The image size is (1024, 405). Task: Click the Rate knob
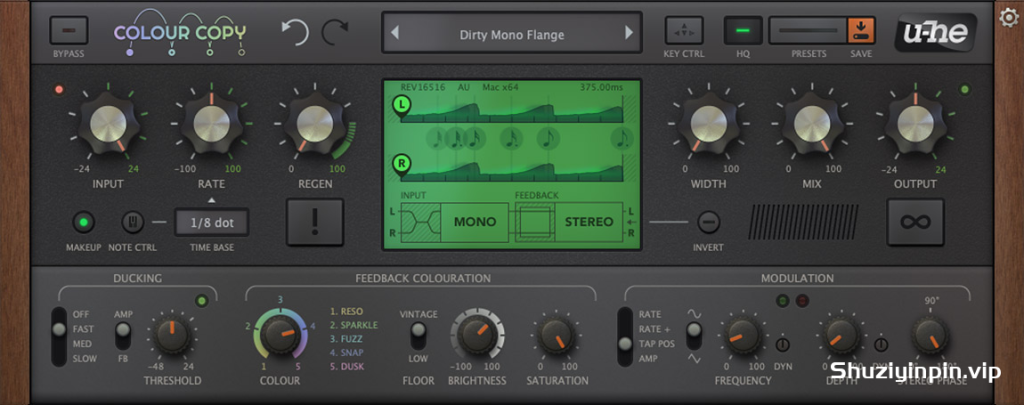tap(212, 123)
